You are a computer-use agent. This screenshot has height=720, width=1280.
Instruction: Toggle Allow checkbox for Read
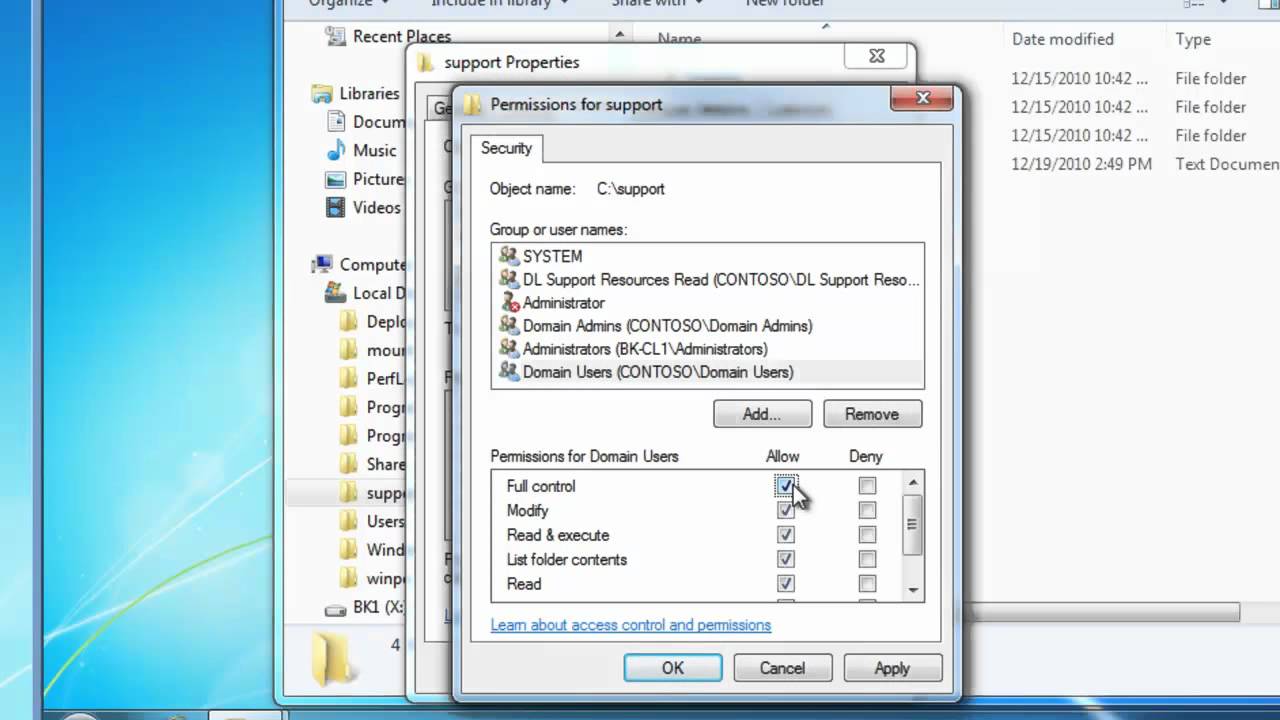click(786, 584)
